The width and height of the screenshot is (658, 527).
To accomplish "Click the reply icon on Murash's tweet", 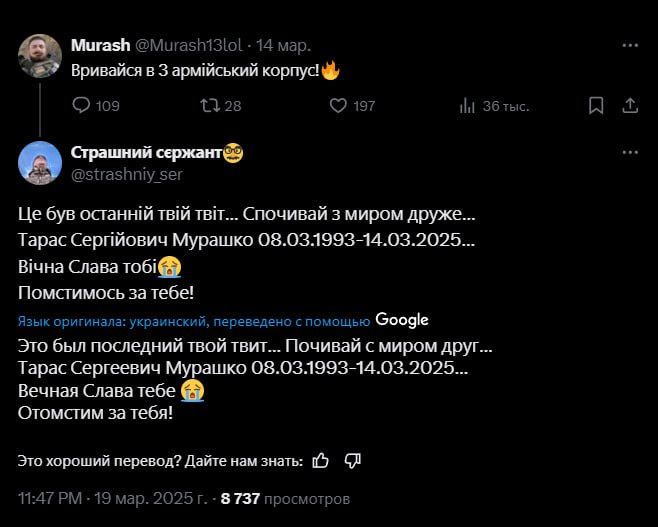I will [x=82, y=106].
